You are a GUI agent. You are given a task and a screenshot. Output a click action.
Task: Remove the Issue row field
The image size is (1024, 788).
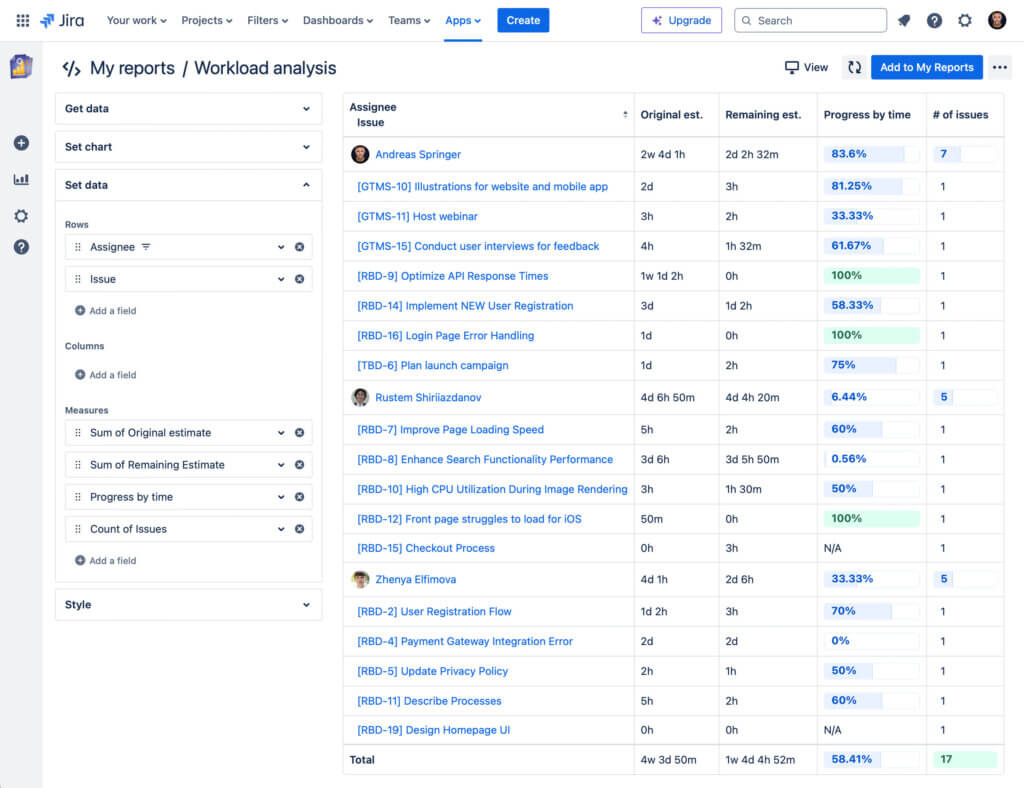[x=299, y=279]
